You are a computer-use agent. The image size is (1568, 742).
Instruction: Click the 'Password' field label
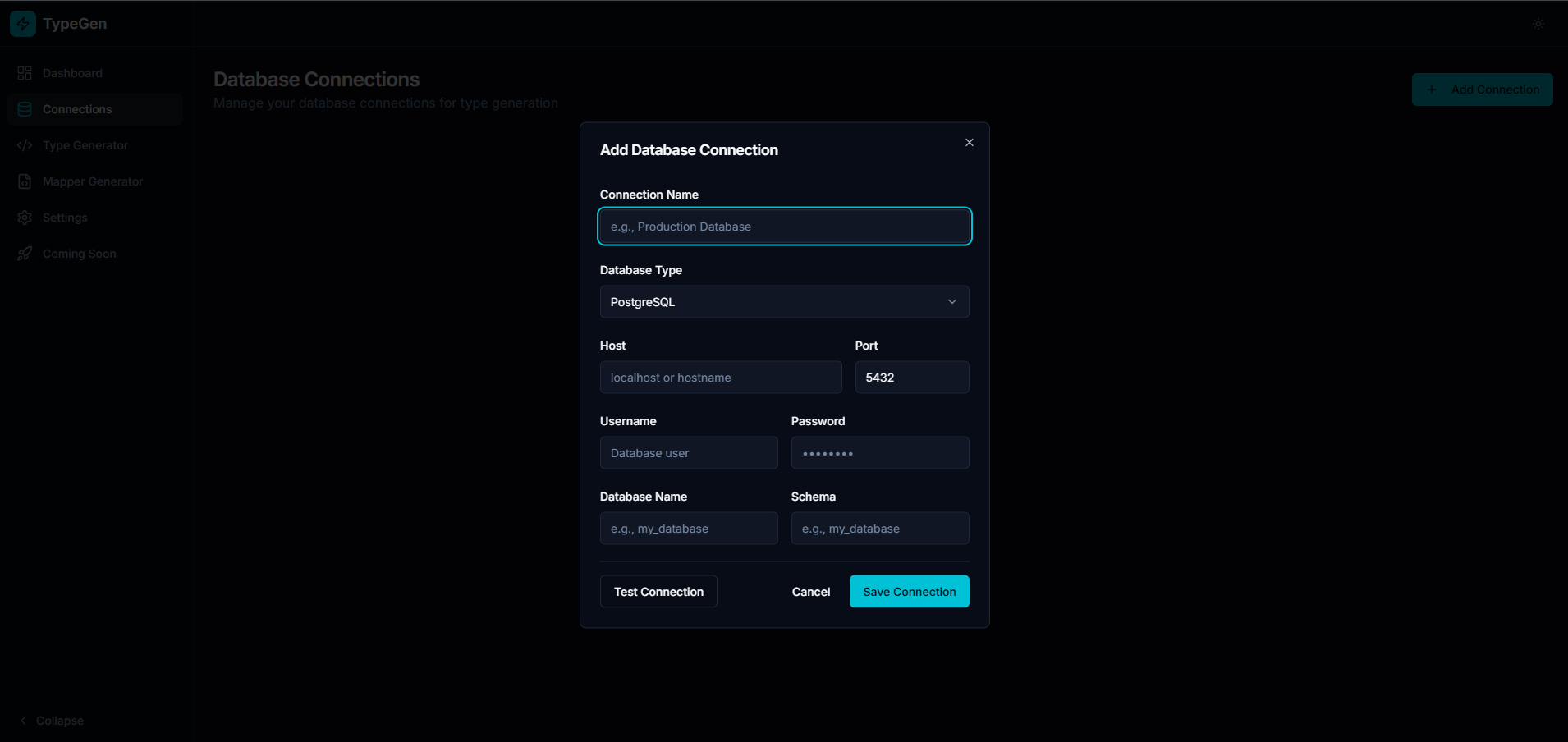tap(818, 421)
